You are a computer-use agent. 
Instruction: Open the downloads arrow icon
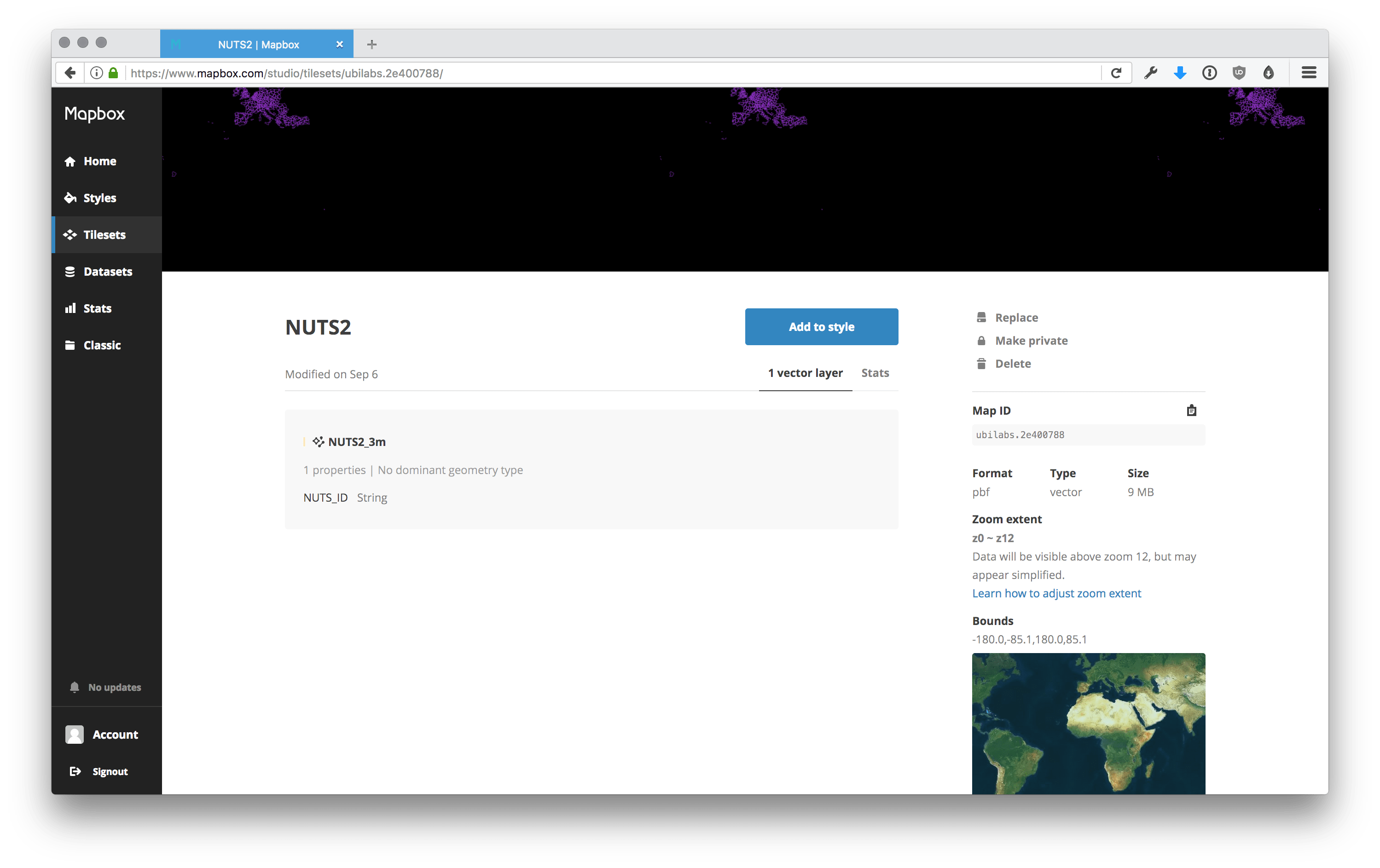(x=1180, y=73)
